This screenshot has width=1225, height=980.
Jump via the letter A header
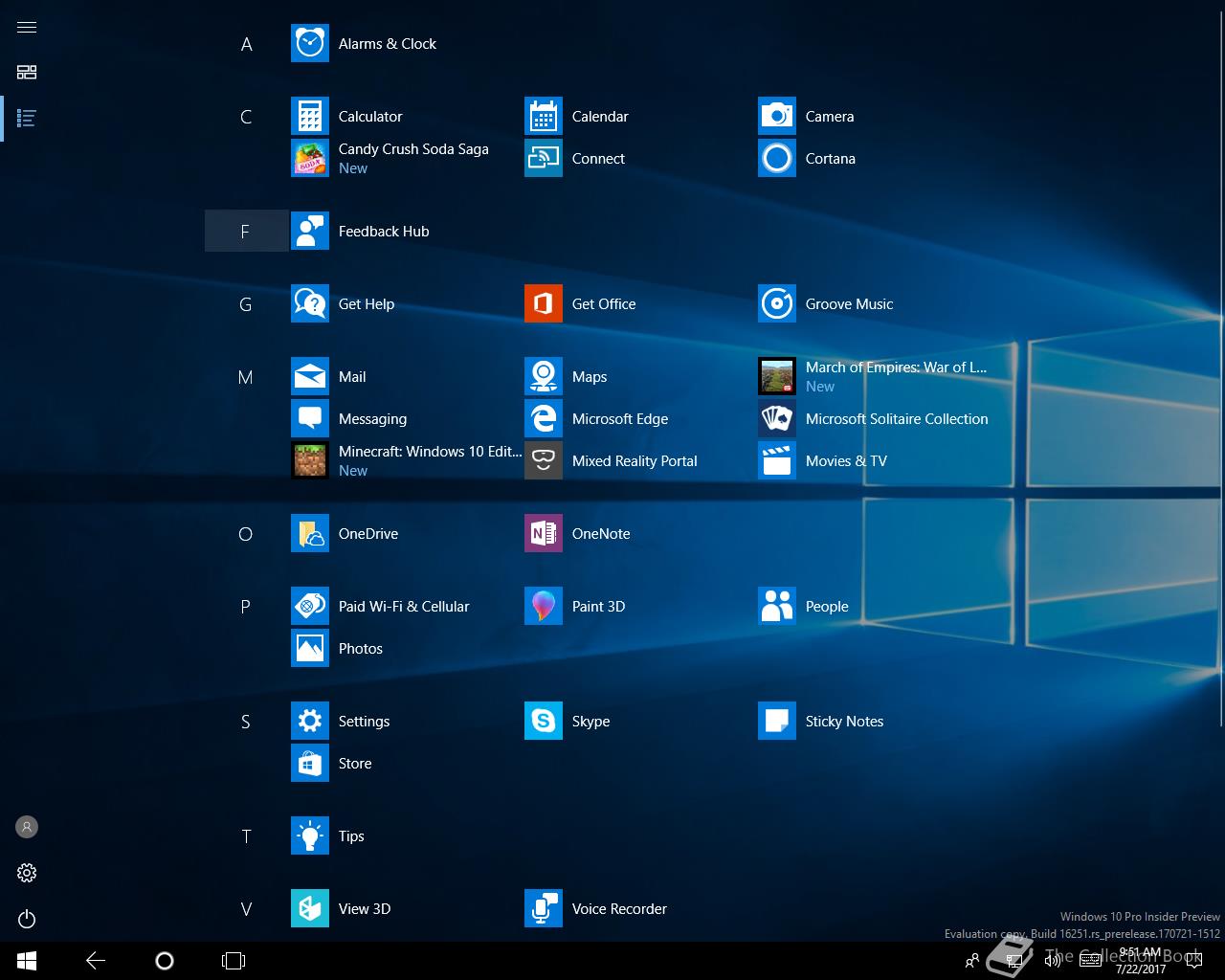(246, 44)
